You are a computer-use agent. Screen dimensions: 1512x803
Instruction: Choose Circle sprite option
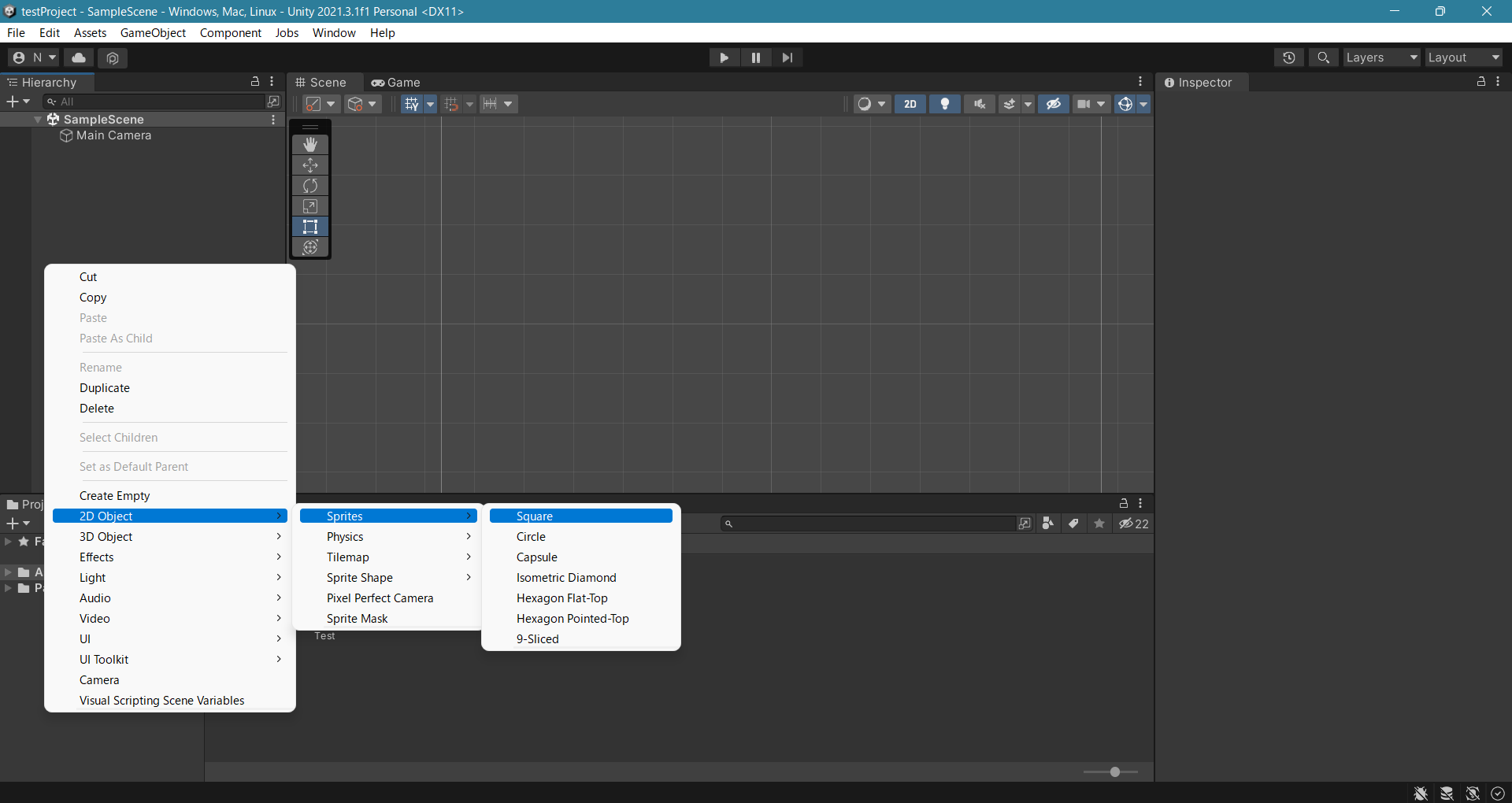point(581,537)
